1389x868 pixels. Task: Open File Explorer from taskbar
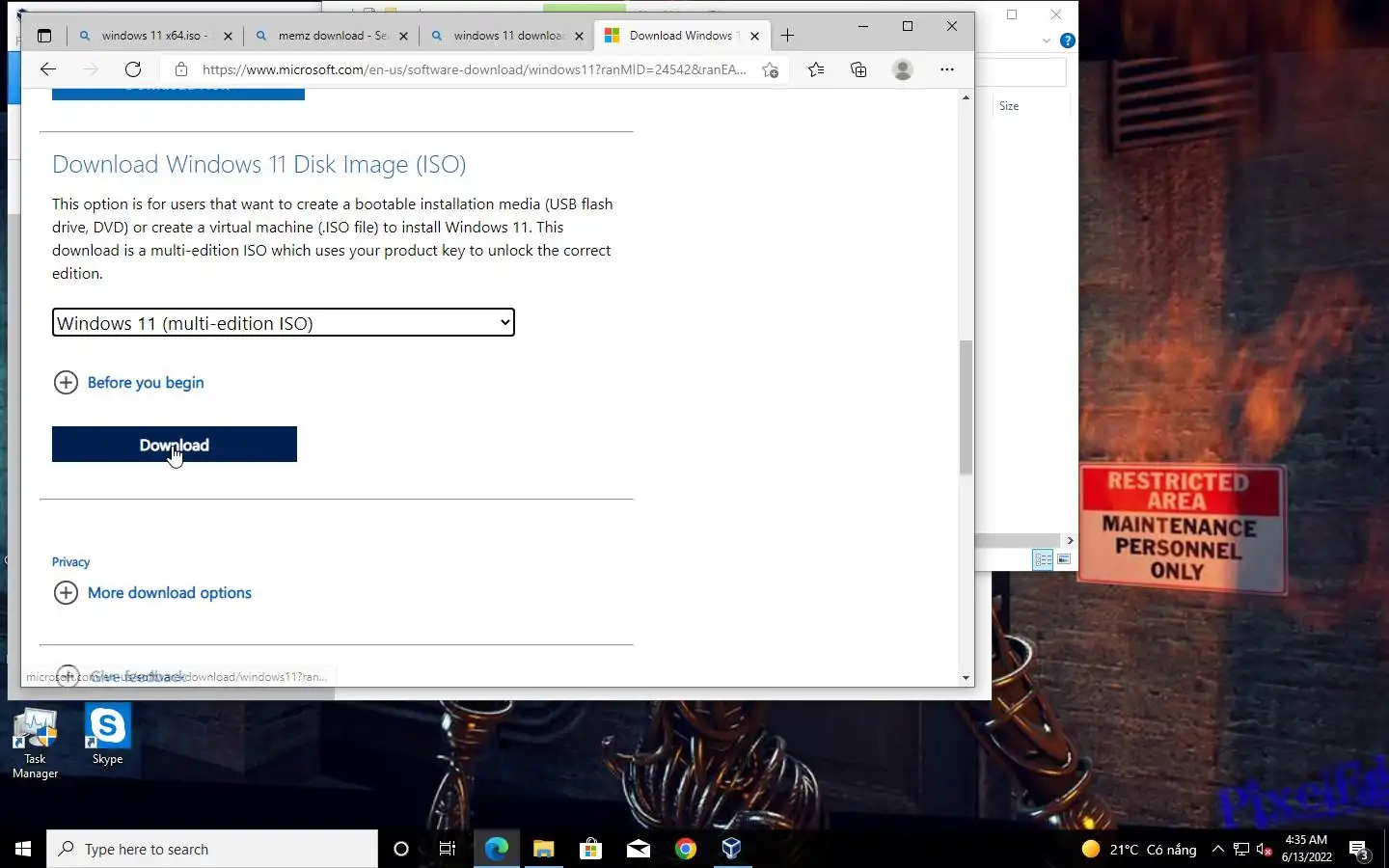[544, 849]
